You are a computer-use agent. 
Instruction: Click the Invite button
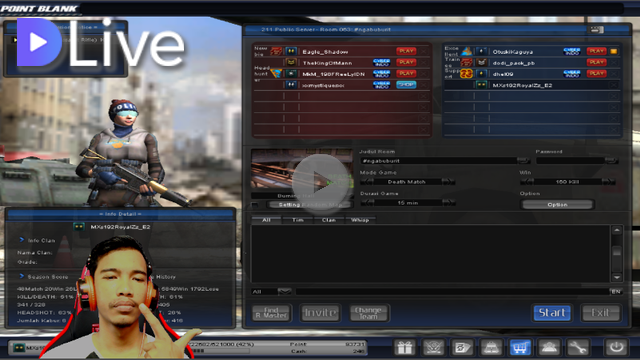click(x=320, y=313)
